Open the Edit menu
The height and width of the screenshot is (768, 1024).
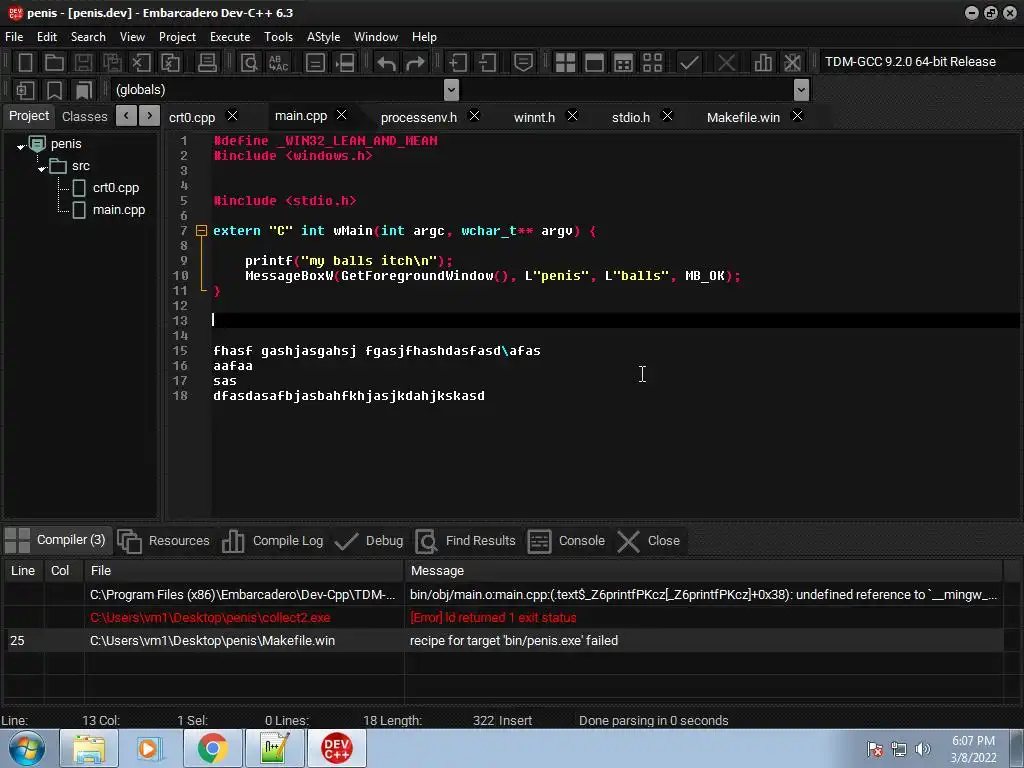pyautogui.click(x=47, y=37)
